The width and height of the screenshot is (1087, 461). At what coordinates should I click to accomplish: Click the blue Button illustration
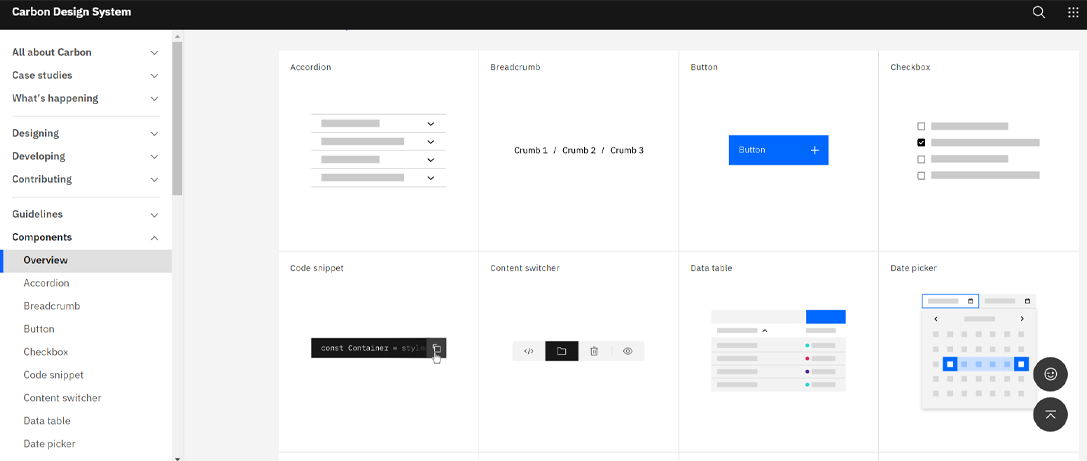point(779,150)
